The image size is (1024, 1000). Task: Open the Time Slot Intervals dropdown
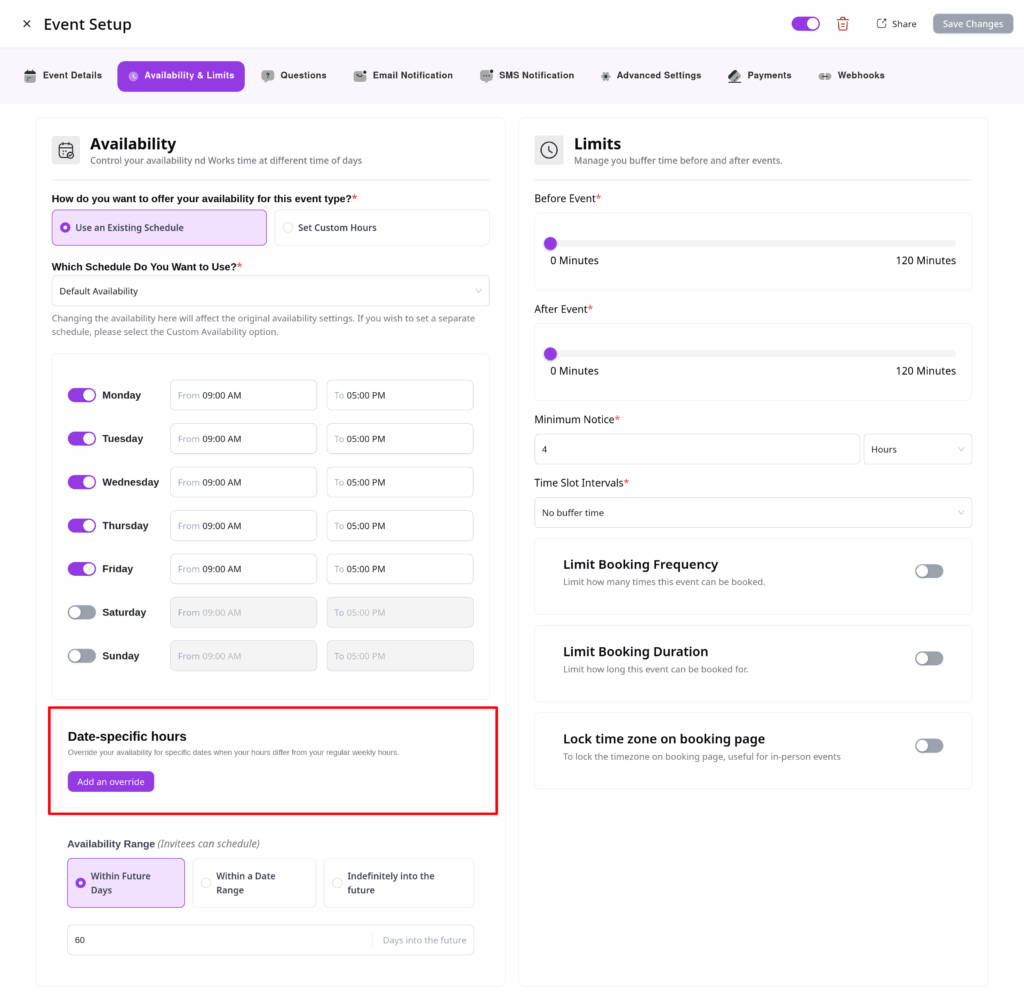pos(752,513)
